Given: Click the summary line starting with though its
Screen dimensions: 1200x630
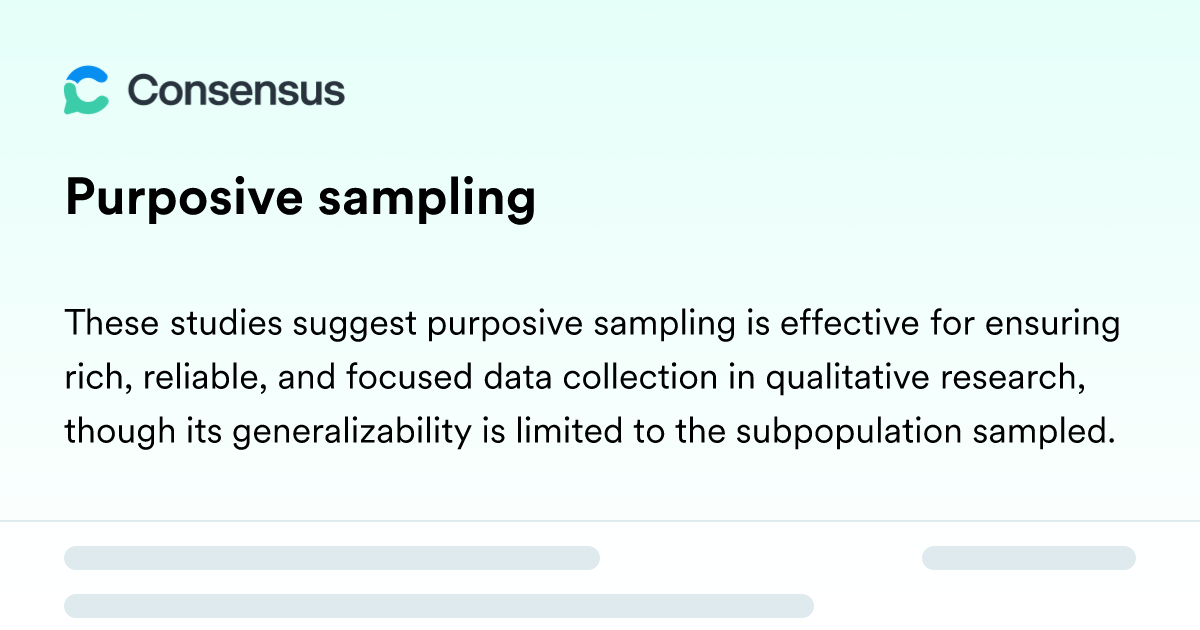Looking at the screenshot, I should coord(589,431).
